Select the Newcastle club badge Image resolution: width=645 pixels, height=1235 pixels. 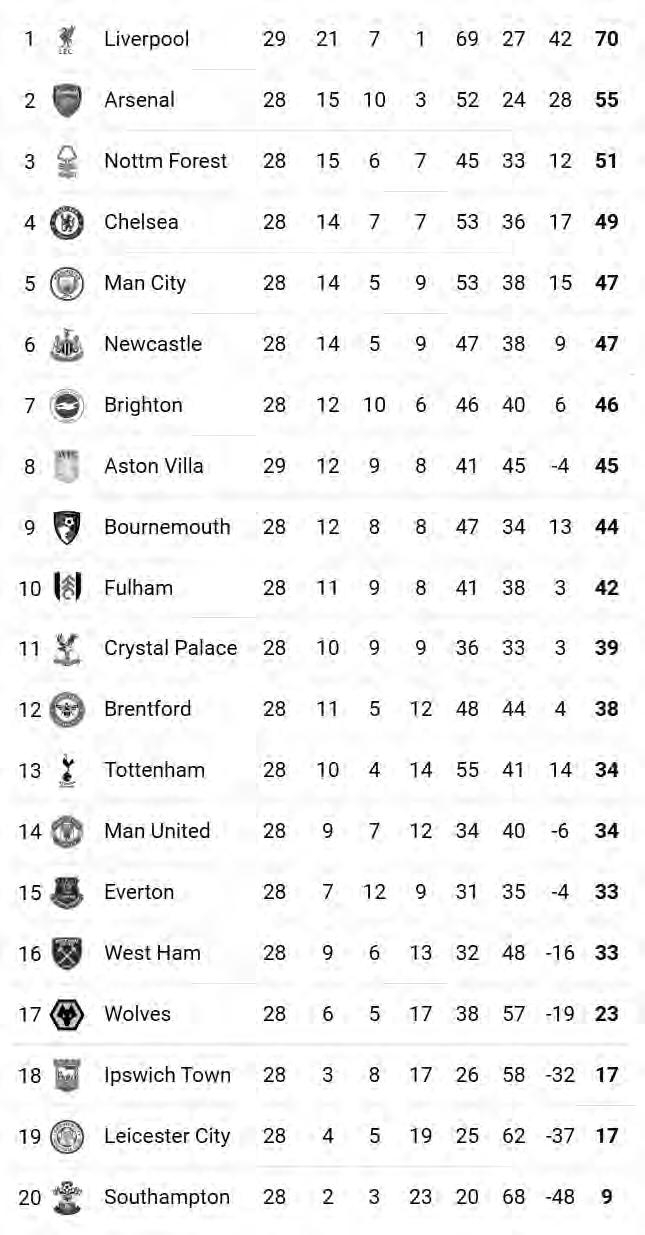tap(67, 344)
